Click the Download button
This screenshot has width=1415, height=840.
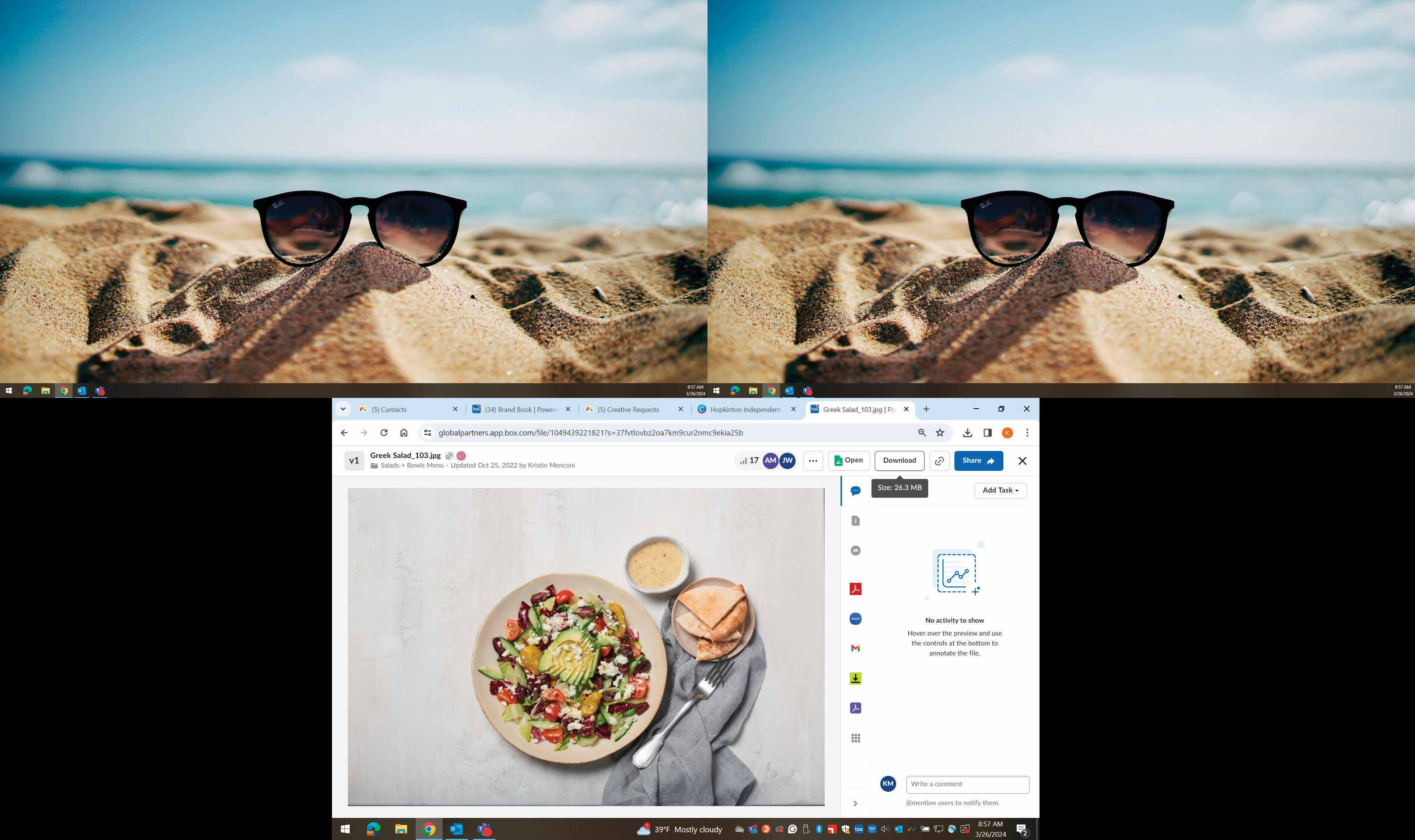coord(899,461)
